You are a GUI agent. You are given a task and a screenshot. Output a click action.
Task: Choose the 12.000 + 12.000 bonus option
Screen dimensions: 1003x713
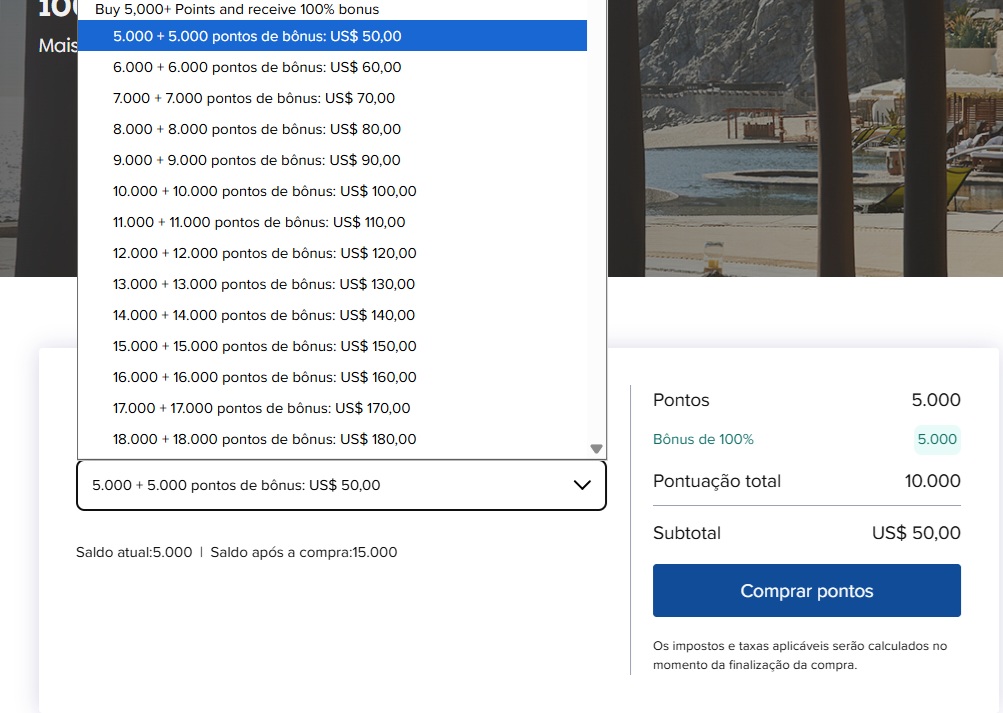[265, 253]
